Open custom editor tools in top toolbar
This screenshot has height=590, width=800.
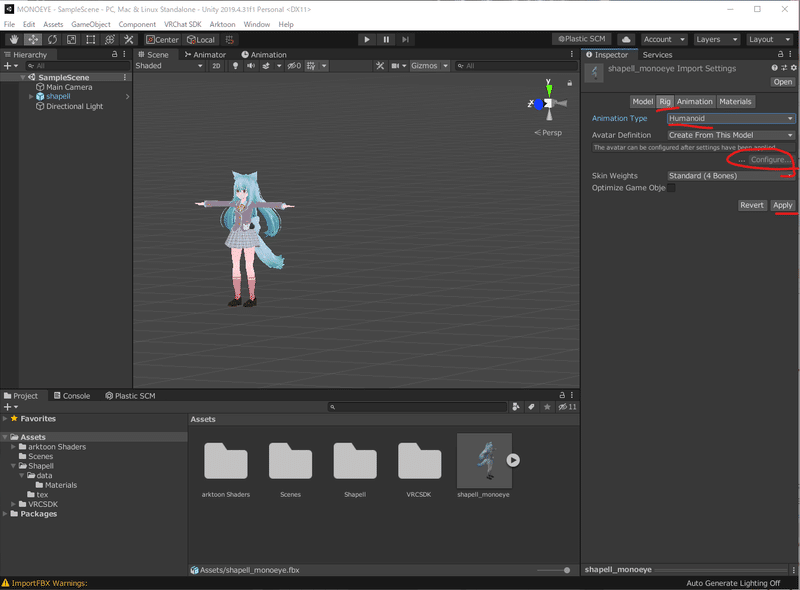coord(129,39)
